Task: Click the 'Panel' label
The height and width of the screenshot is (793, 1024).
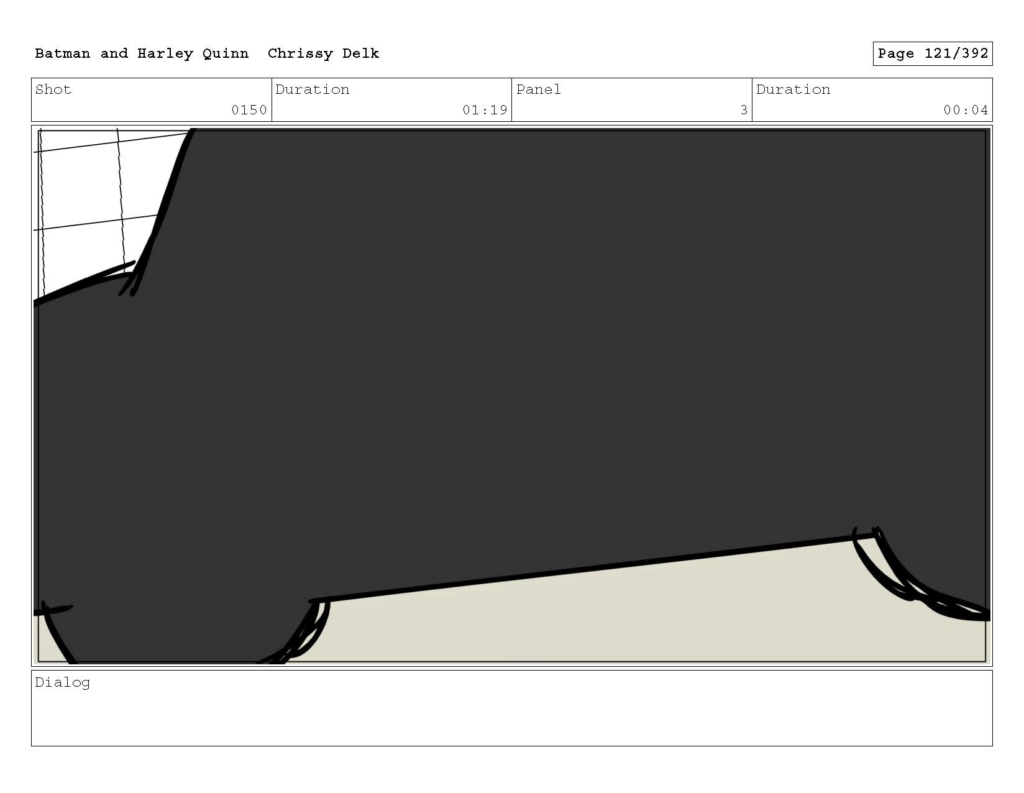Action: pos(538,89)
